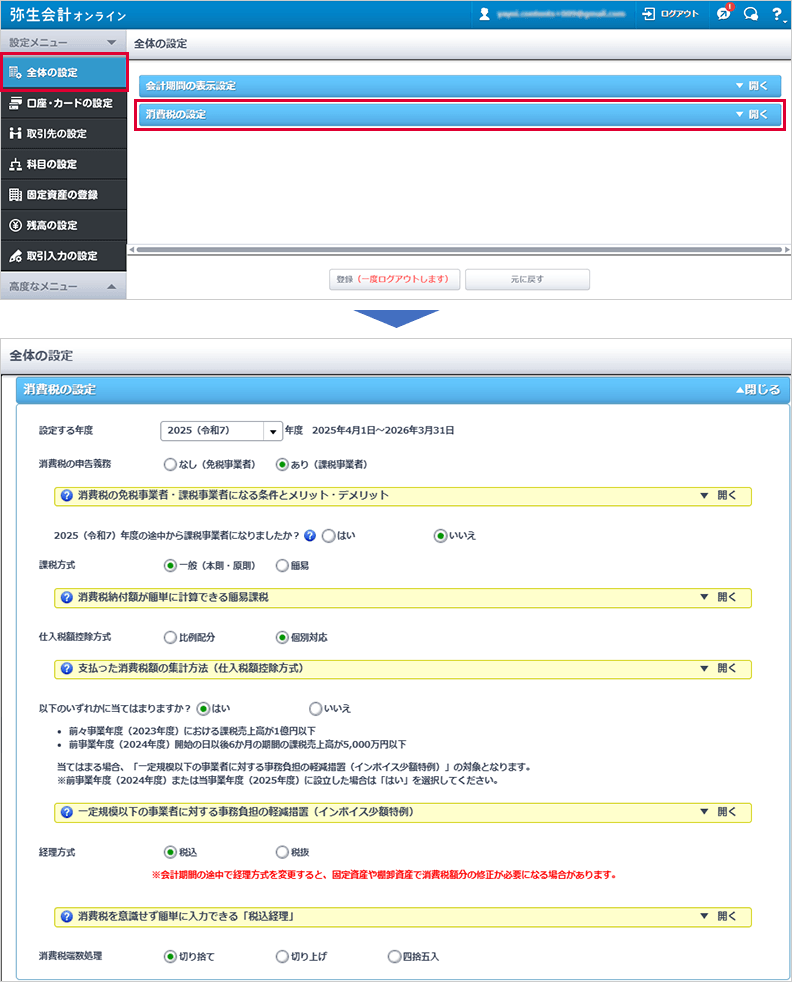This screenshot has width=792, height=982.
Task: Click help icon beside 途中から課税事業者 question
Action: point(310,535)
